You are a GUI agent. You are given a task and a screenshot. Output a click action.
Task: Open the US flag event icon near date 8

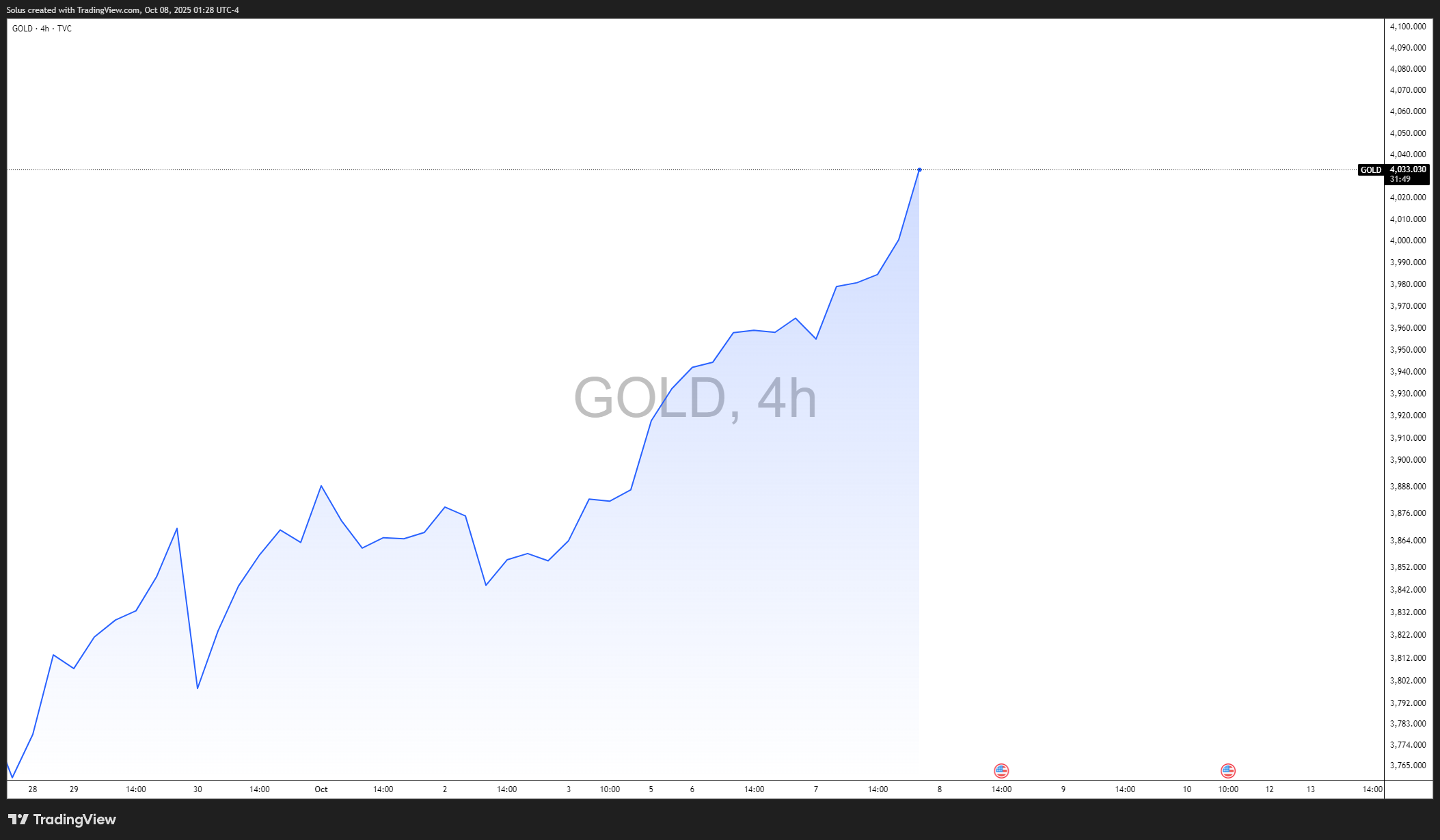pyautogui.click(x=1001, y=771)
